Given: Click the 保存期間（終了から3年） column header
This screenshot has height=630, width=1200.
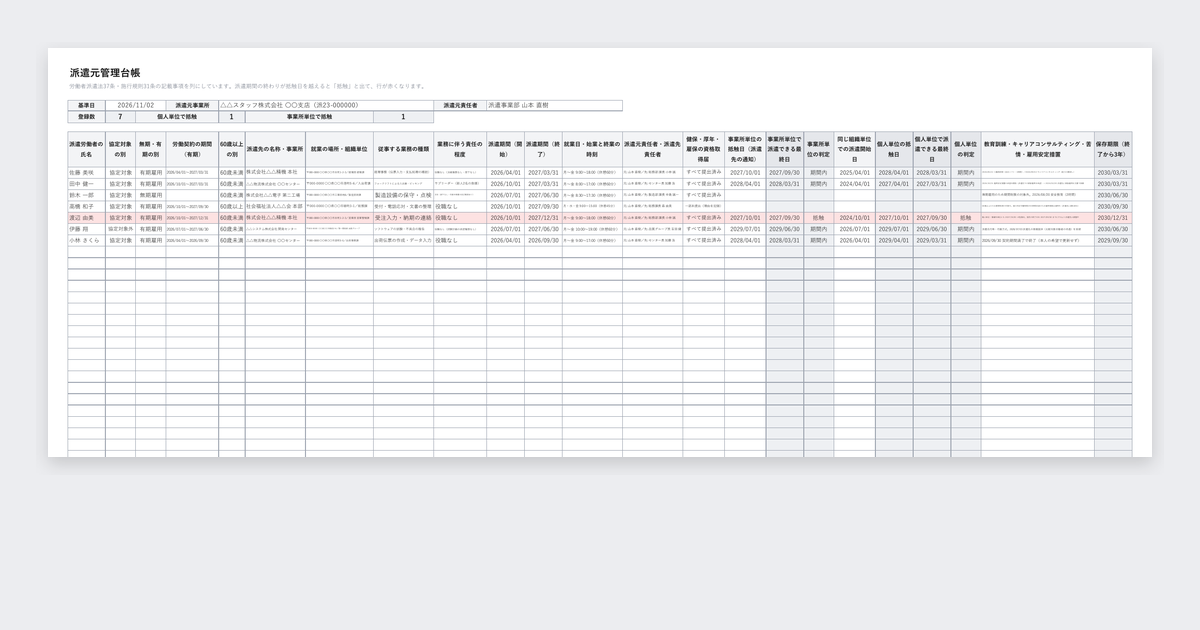Looking at the screenshot, I should pos(1113,151).
